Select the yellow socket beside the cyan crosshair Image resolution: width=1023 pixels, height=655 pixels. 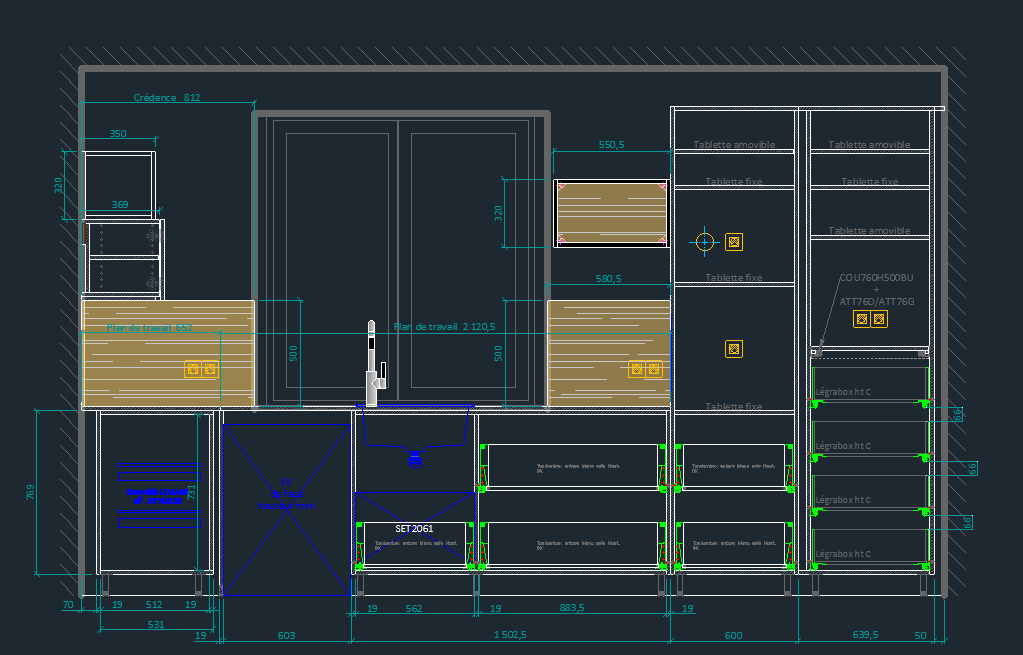pyautogui.click(x=734, y=241)
